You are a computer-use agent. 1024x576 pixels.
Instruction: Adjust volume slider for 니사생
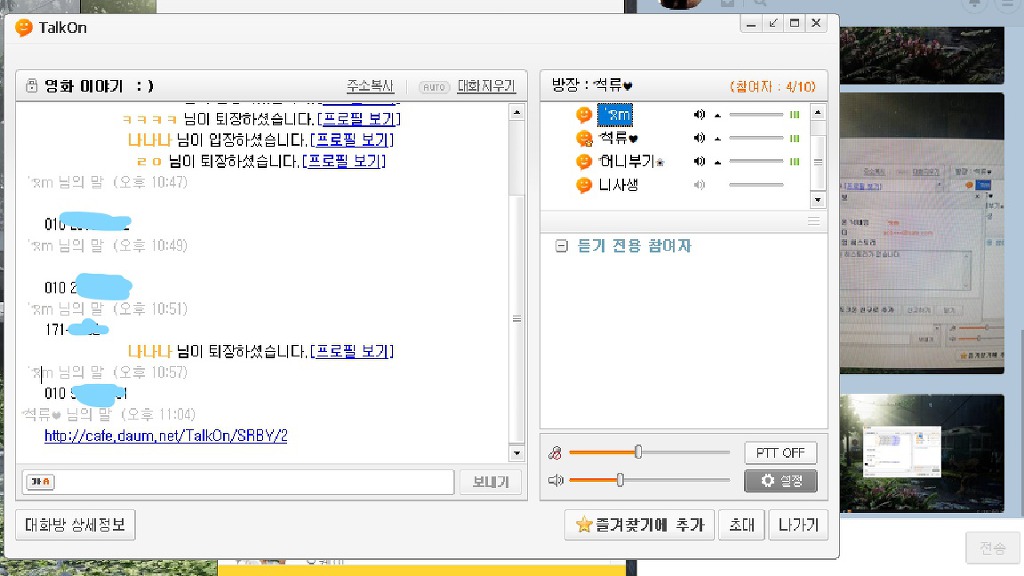756,185
